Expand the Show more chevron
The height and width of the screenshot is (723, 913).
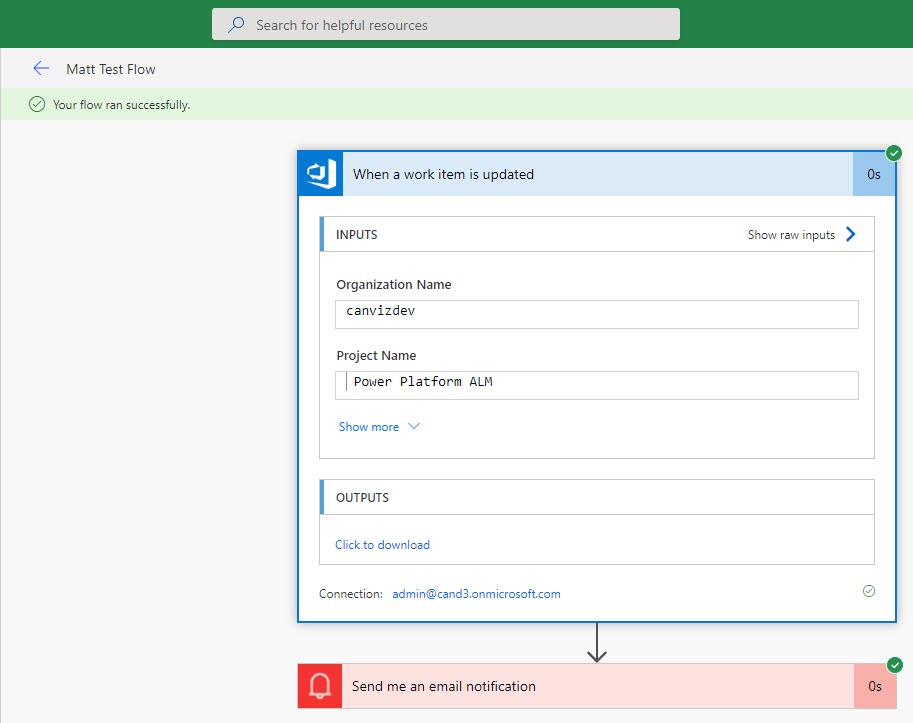coord(414,426)
